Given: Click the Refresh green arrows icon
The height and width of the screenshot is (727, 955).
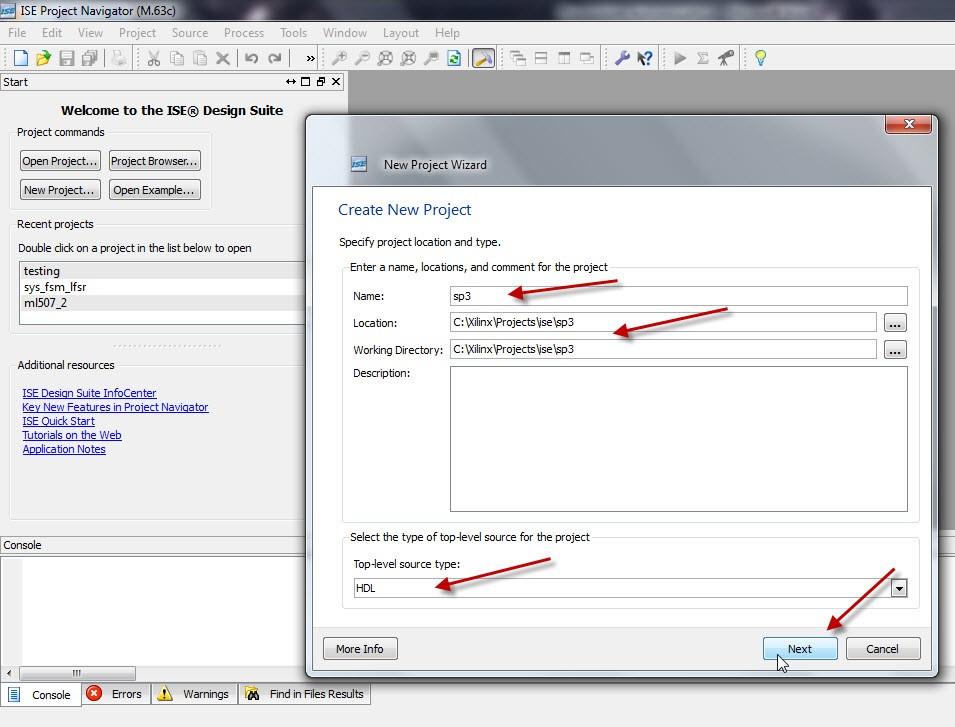Looking at the screenshot, I should (x=454, y=58).
